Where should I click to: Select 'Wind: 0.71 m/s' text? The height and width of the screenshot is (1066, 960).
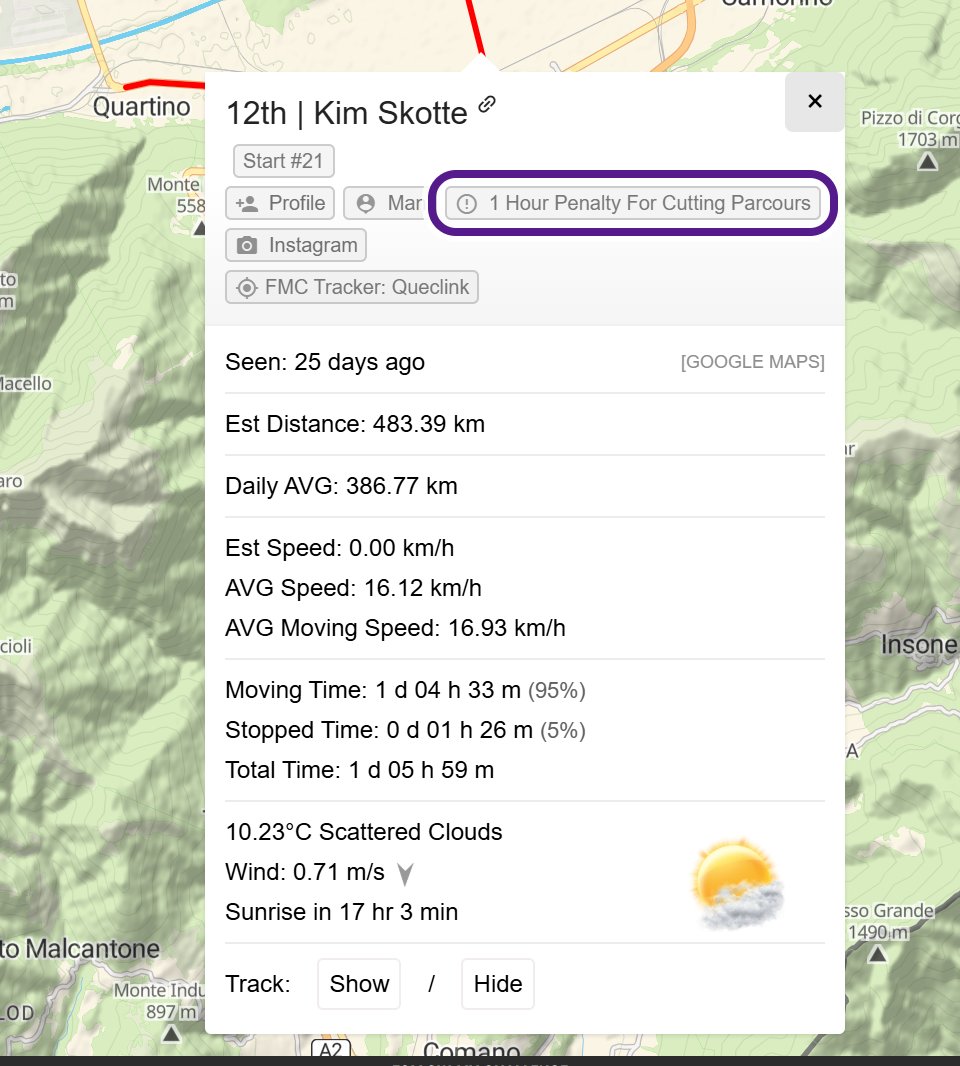305,872
